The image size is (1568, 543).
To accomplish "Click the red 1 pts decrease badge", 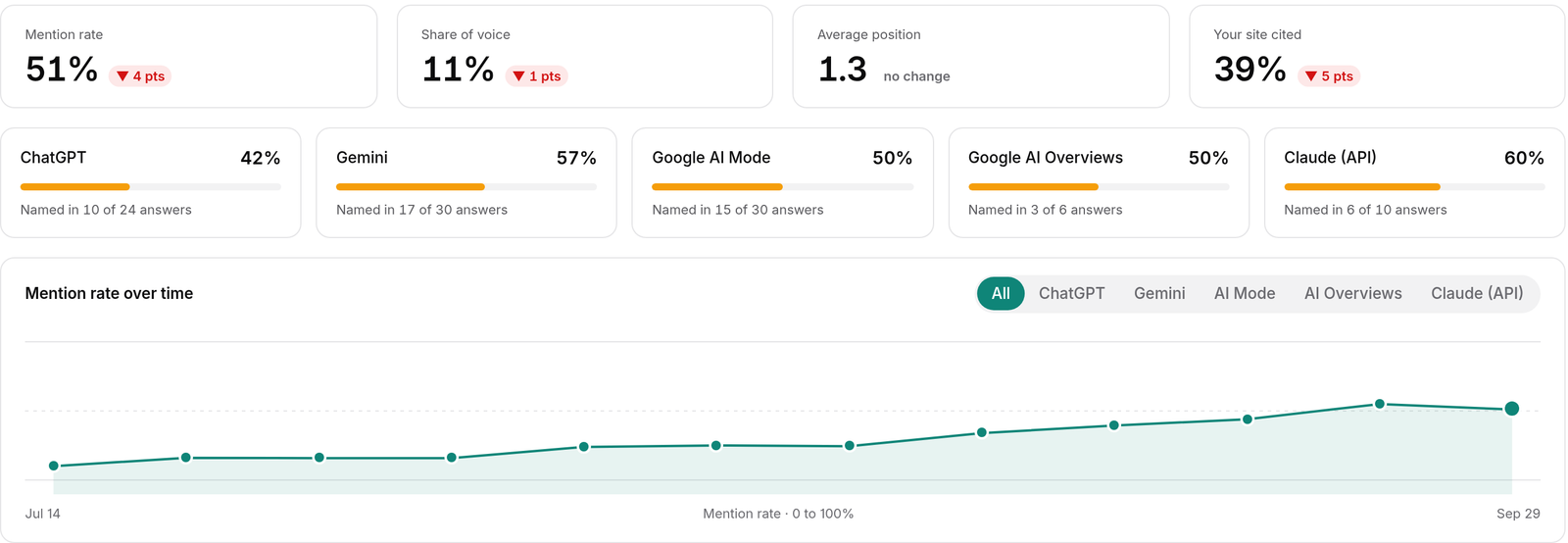I will pyautogui.click(x=537, y=76).
